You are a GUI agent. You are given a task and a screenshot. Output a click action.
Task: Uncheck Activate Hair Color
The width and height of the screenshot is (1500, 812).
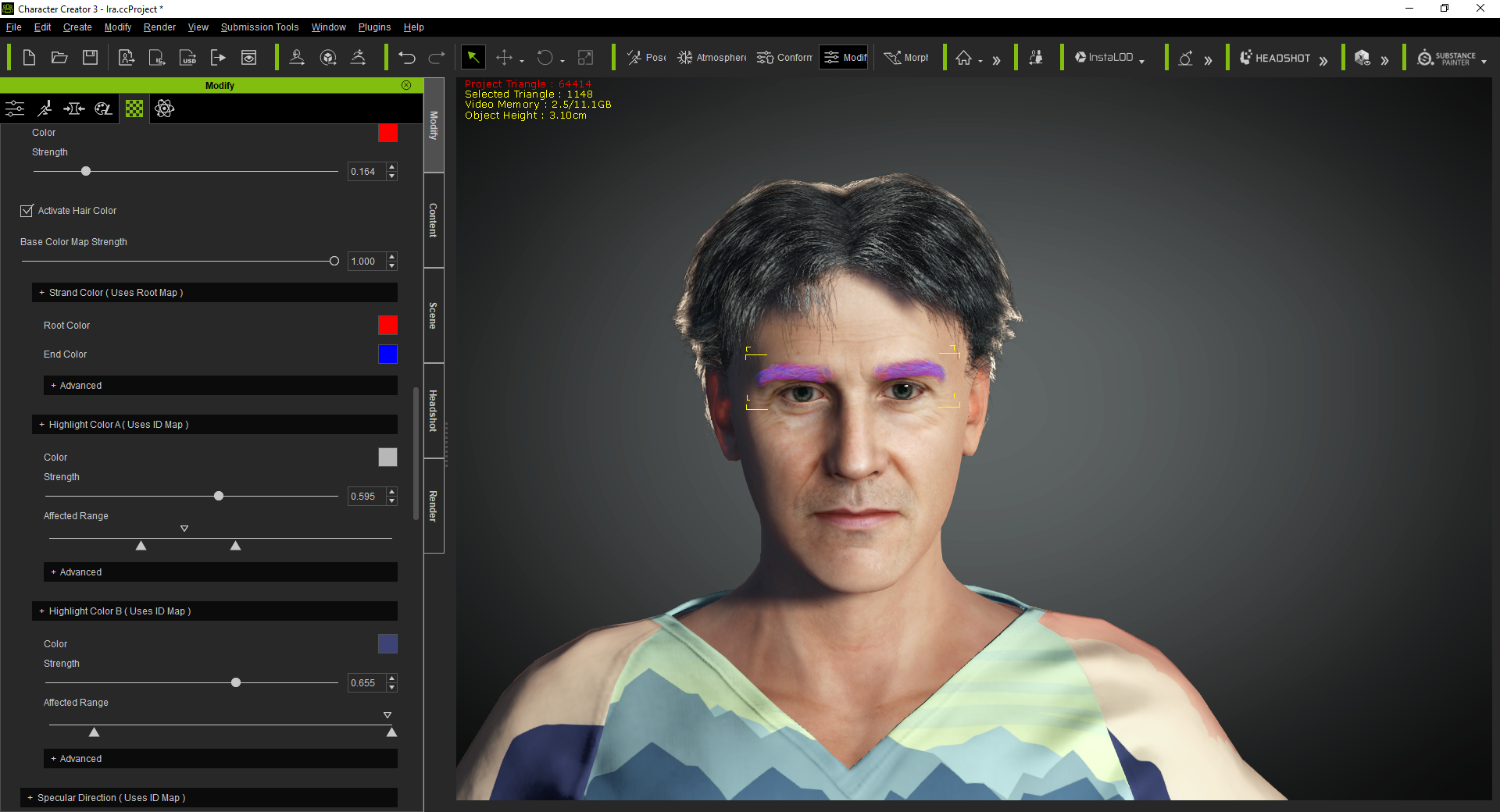27,211
